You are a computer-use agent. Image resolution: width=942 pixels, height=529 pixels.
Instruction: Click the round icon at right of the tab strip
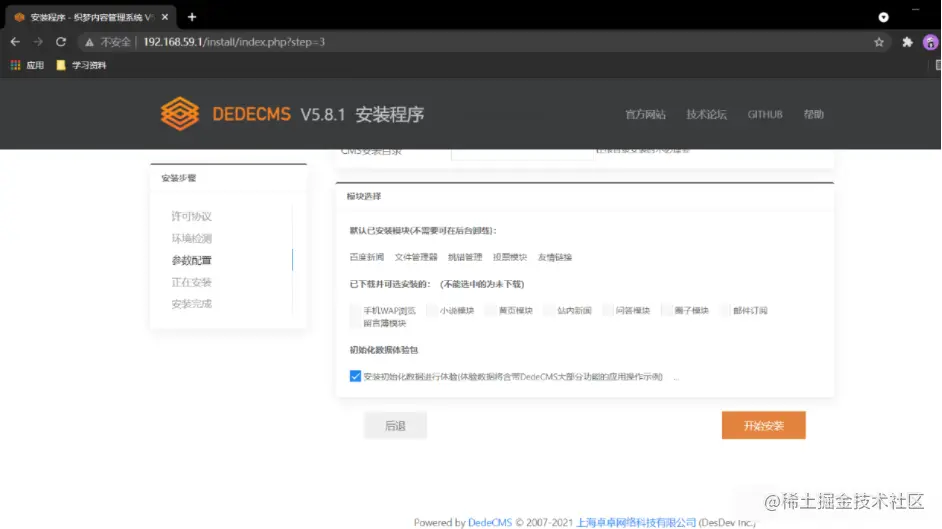tap(883, 17)
